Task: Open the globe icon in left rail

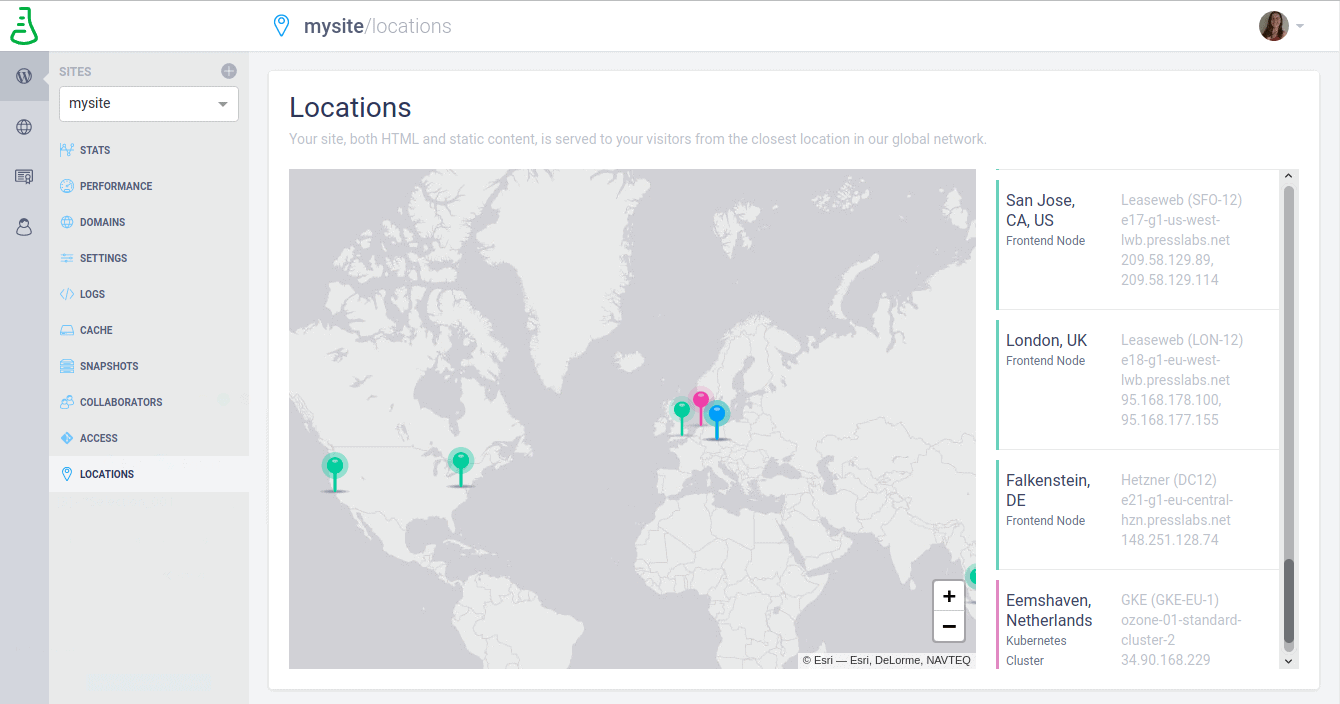Action: 24,127
